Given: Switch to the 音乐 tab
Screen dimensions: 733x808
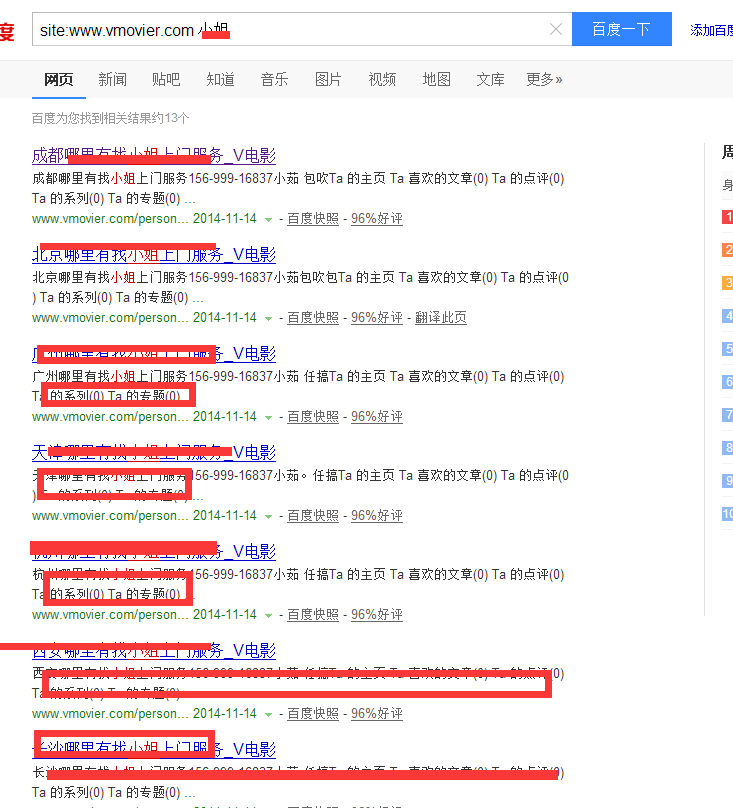Looking at the screenshot, I should pyautogui.click(x=274, y=79).
